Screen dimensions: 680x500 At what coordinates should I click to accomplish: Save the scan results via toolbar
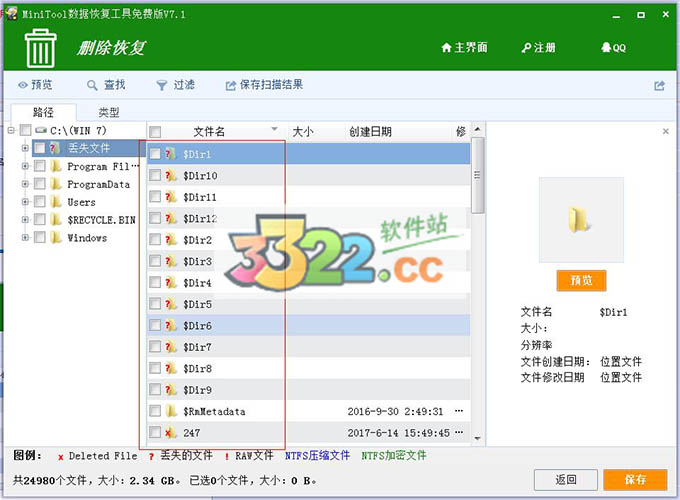[x=264, y=85]
